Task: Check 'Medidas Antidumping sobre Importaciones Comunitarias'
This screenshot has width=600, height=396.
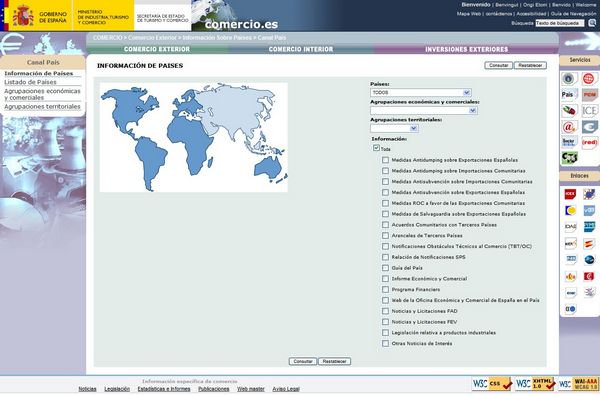Action: pyautogui.click(x=385, y=171)
